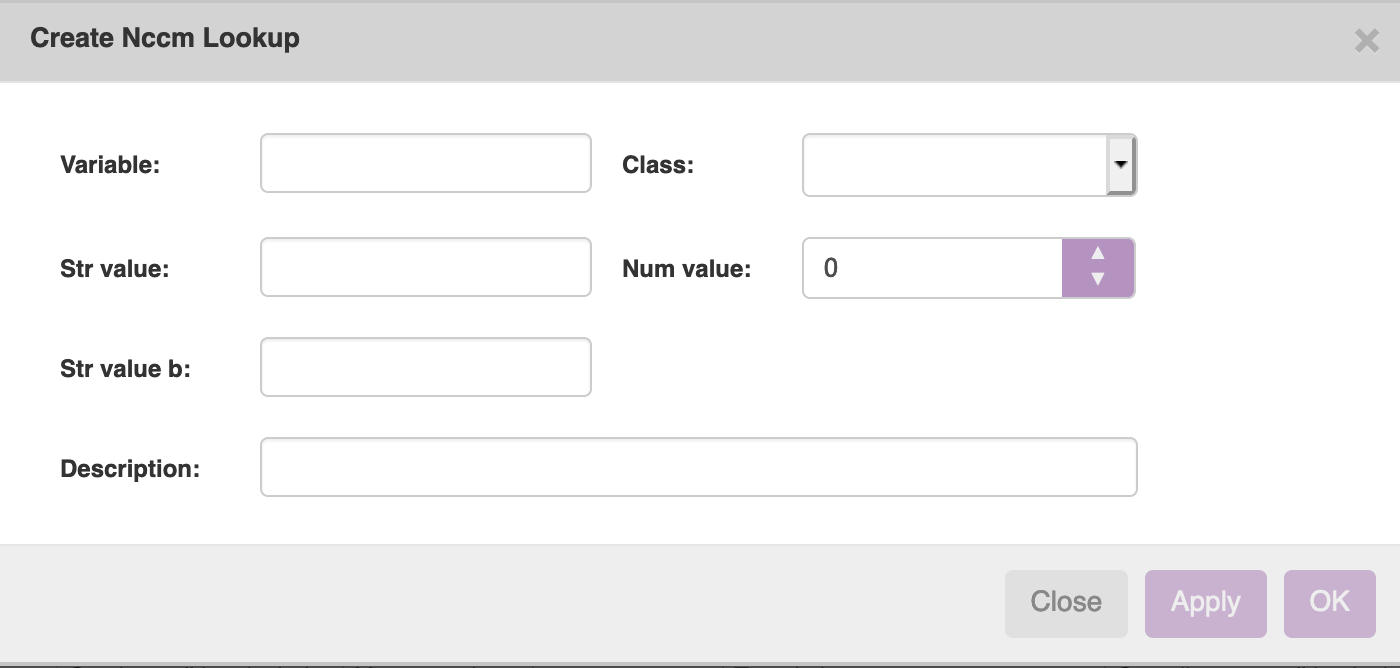
Task: Click inside the Num value number field
Action: [x=932, y=268]
